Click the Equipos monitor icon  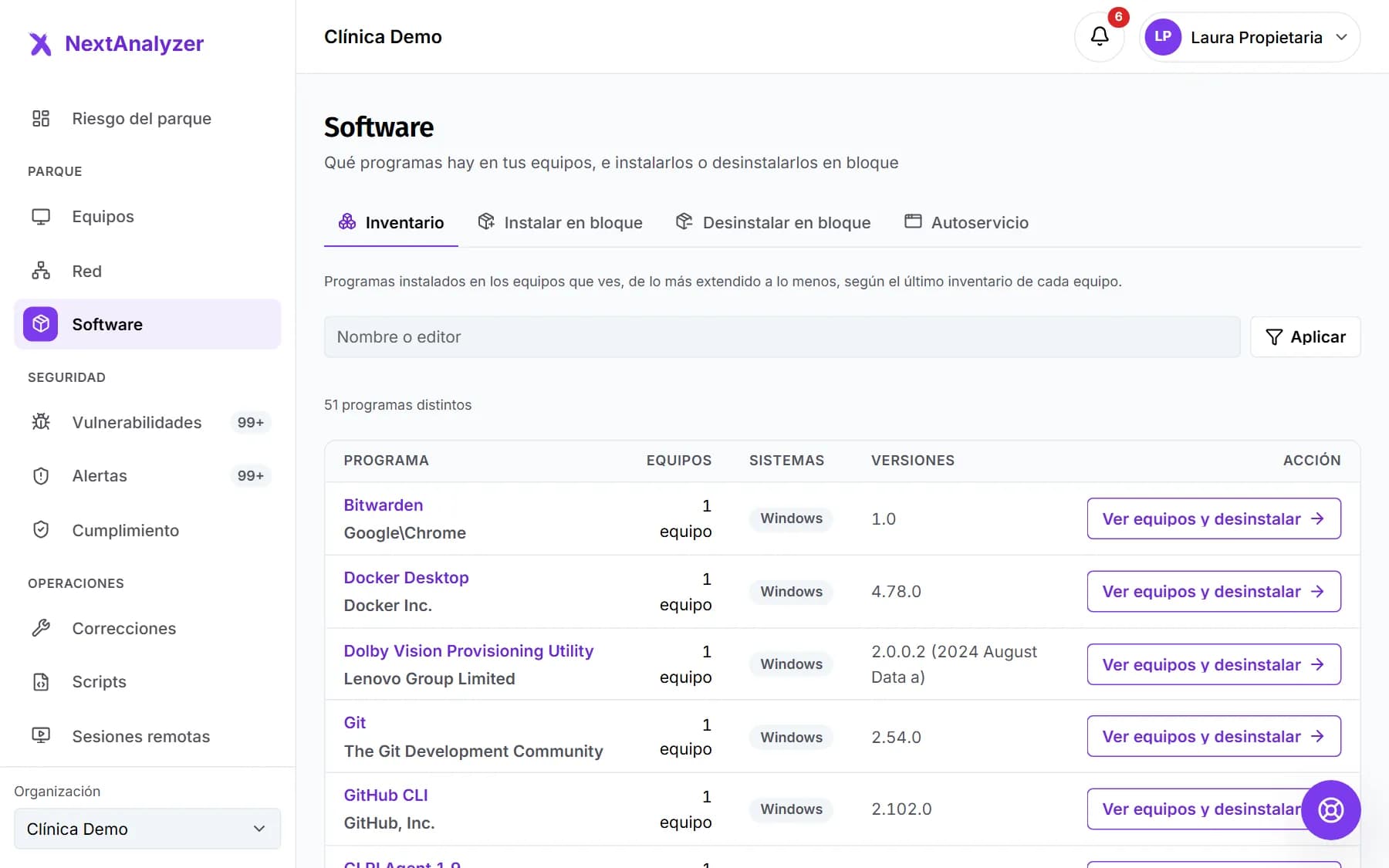pos(41,217)
